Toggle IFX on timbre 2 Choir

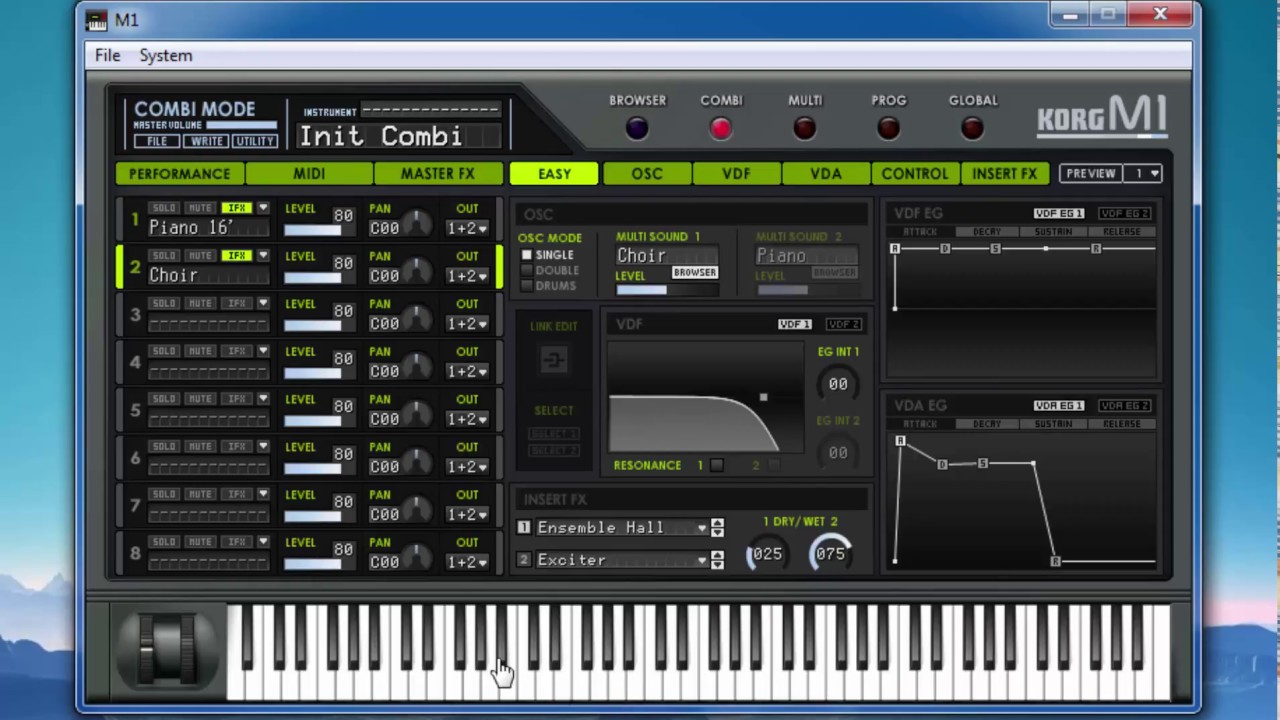(236, 256)
